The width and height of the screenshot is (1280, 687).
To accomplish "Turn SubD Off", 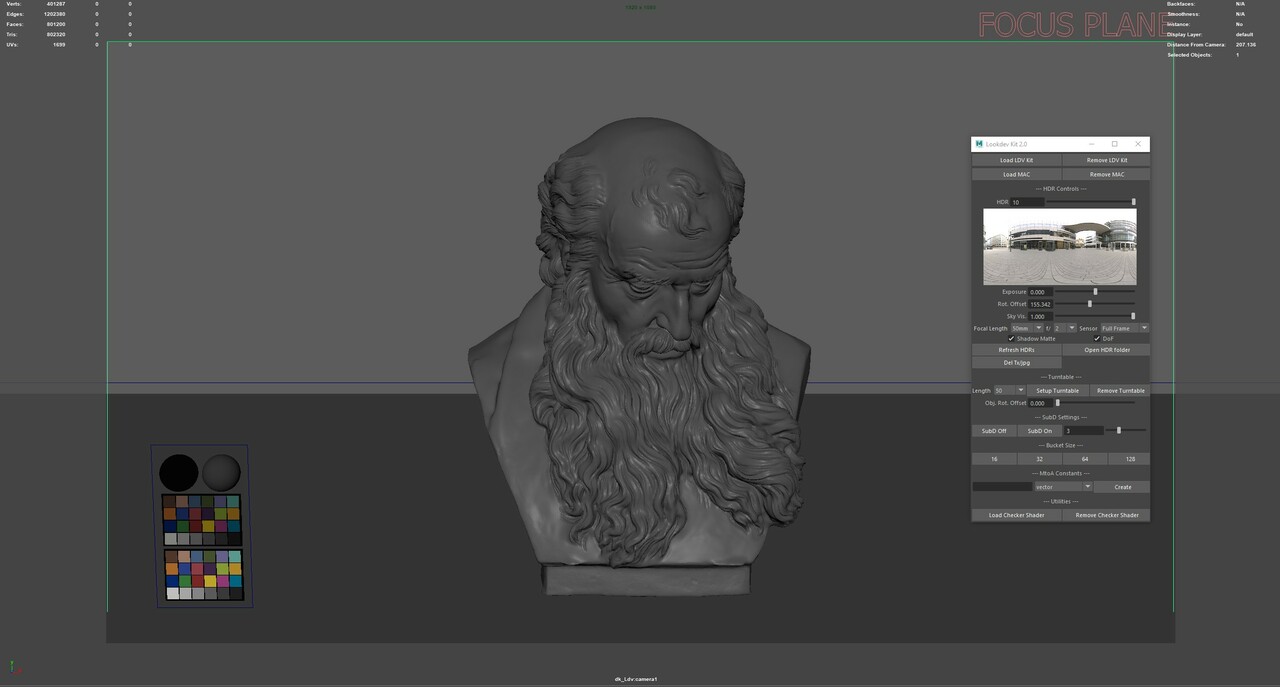I will coord(994,431).
